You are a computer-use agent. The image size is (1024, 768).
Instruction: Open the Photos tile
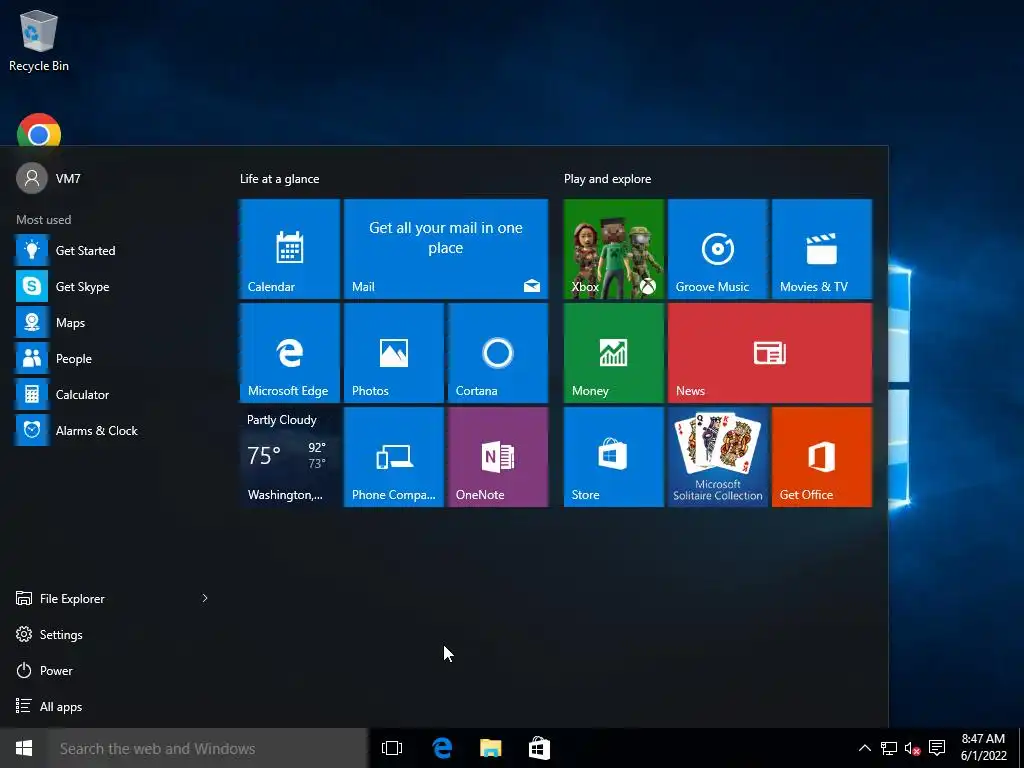(x=394, y=353)
